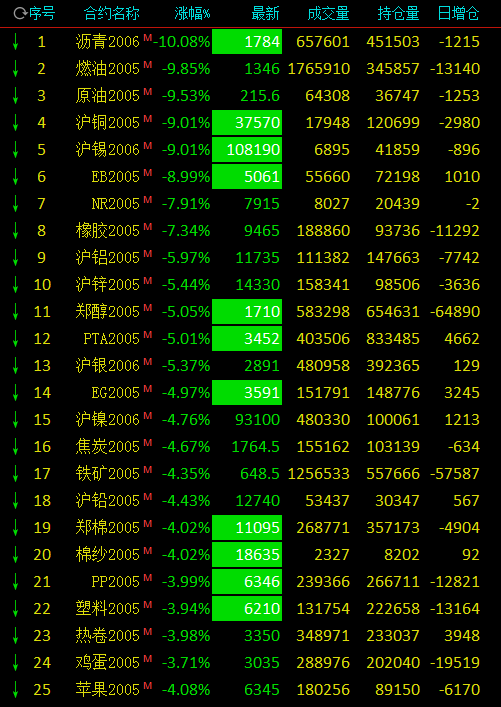Viewport: 501px width, 707px height.
Task: Click the open interest value 833485
Action: (x=393, y=339)
